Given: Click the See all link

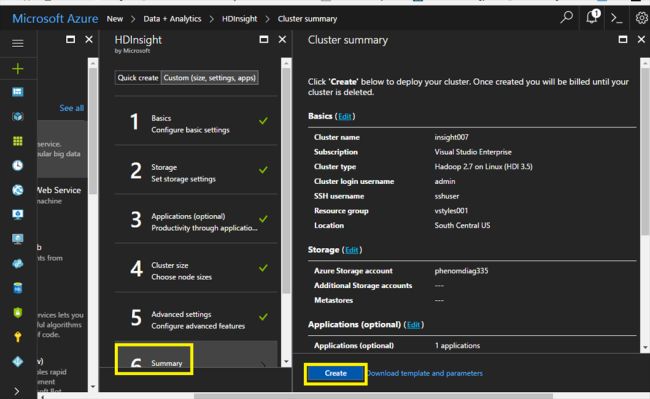Looking at the screenshot, I should pyautogui.click(x=71, y=108).
